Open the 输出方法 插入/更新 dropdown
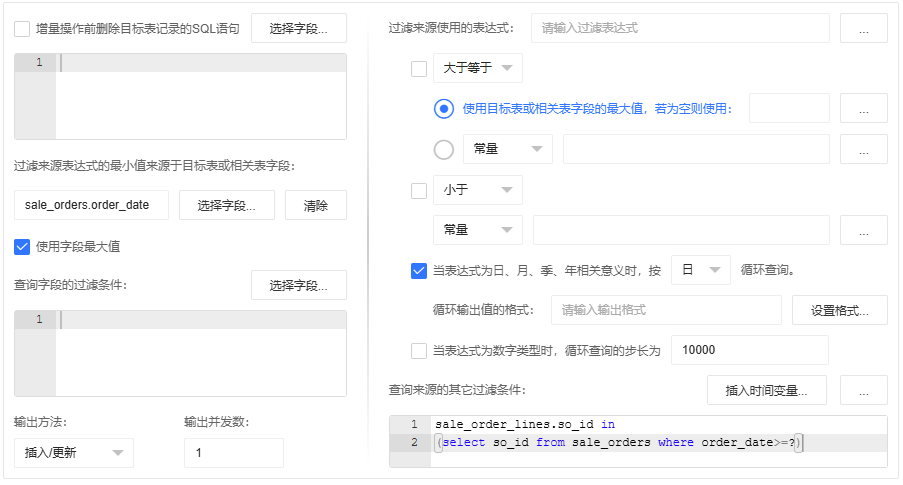Viewport: 903px width, 485px height. [x=74, y=453]
